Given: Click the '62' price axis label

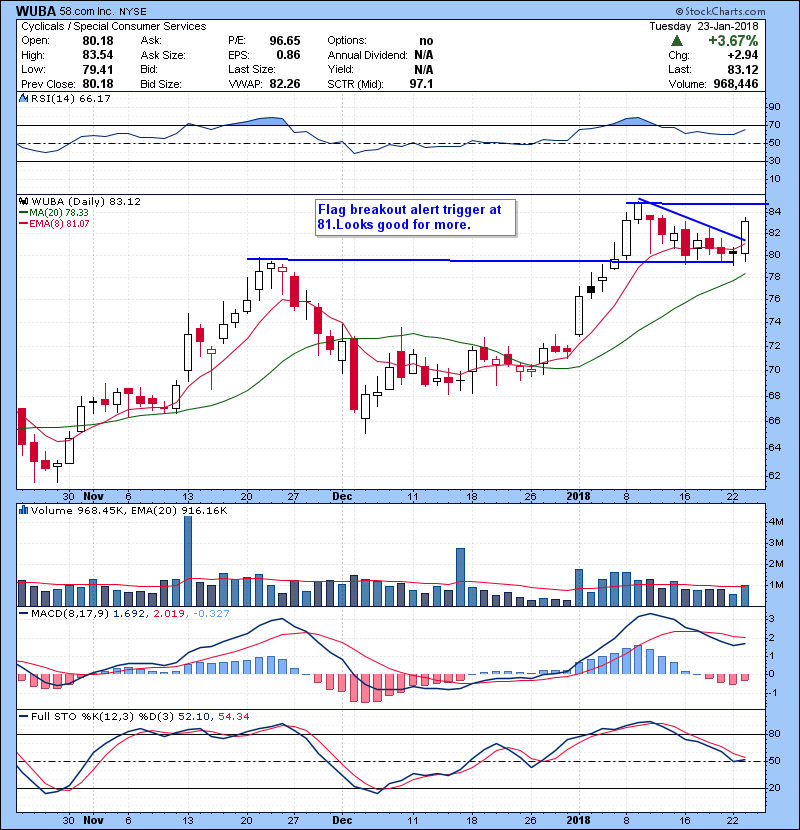Looking at the screenshot, I should point(774,475).
